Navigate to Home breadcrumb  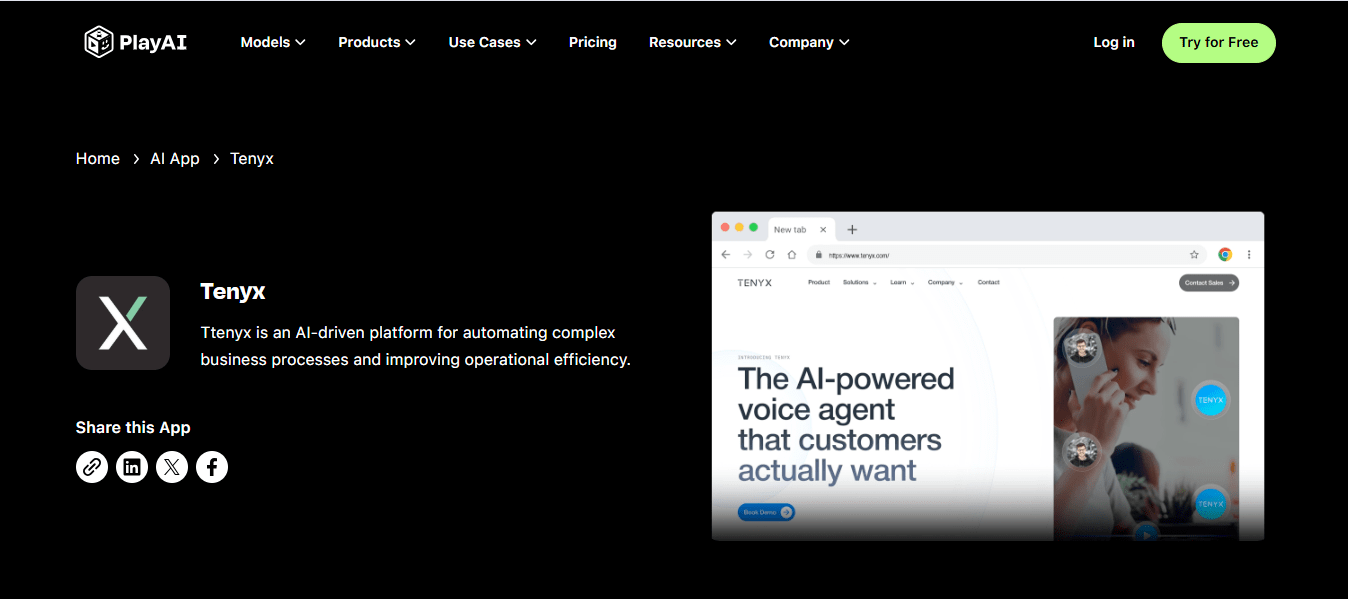[98, 159]
